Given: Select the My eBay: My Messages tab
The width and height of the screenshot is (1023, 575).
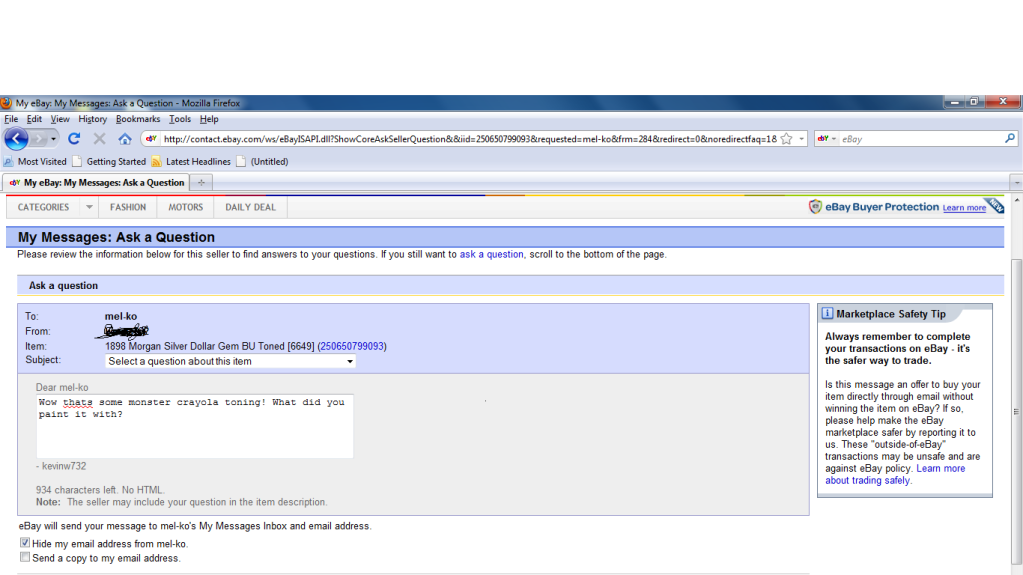Looking at the screenshot, I should point(97,183).
